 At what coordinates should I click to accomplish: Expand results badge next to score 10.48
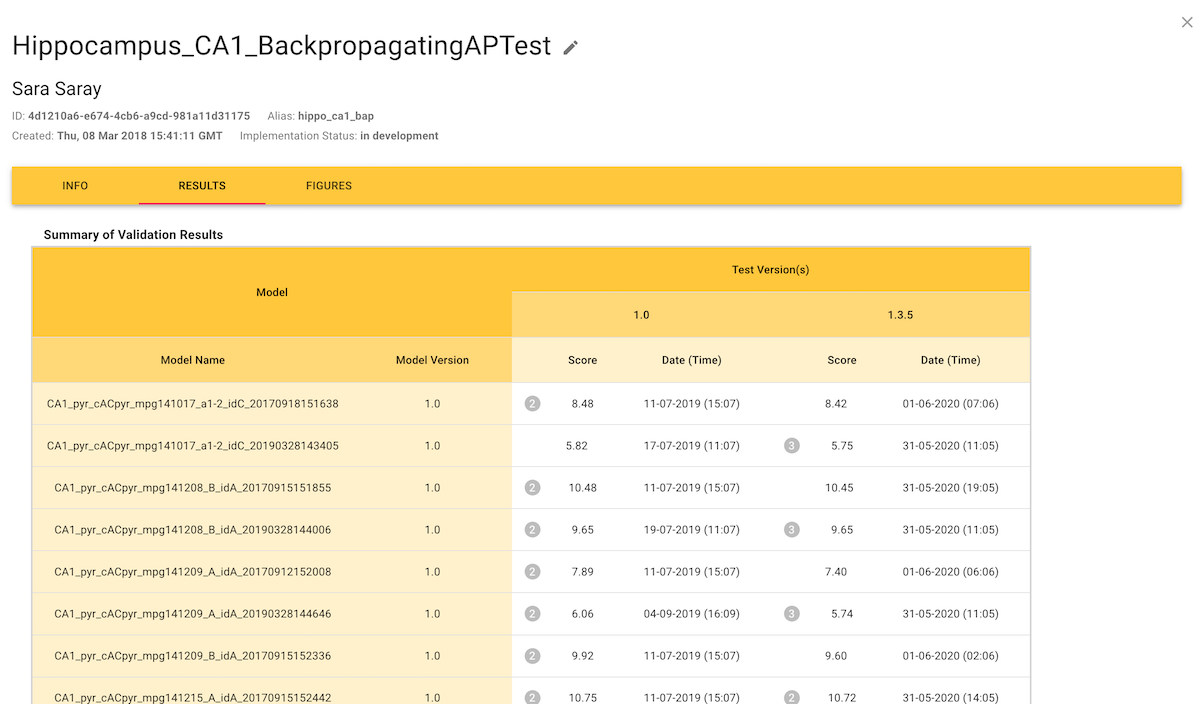click(533, 488)
